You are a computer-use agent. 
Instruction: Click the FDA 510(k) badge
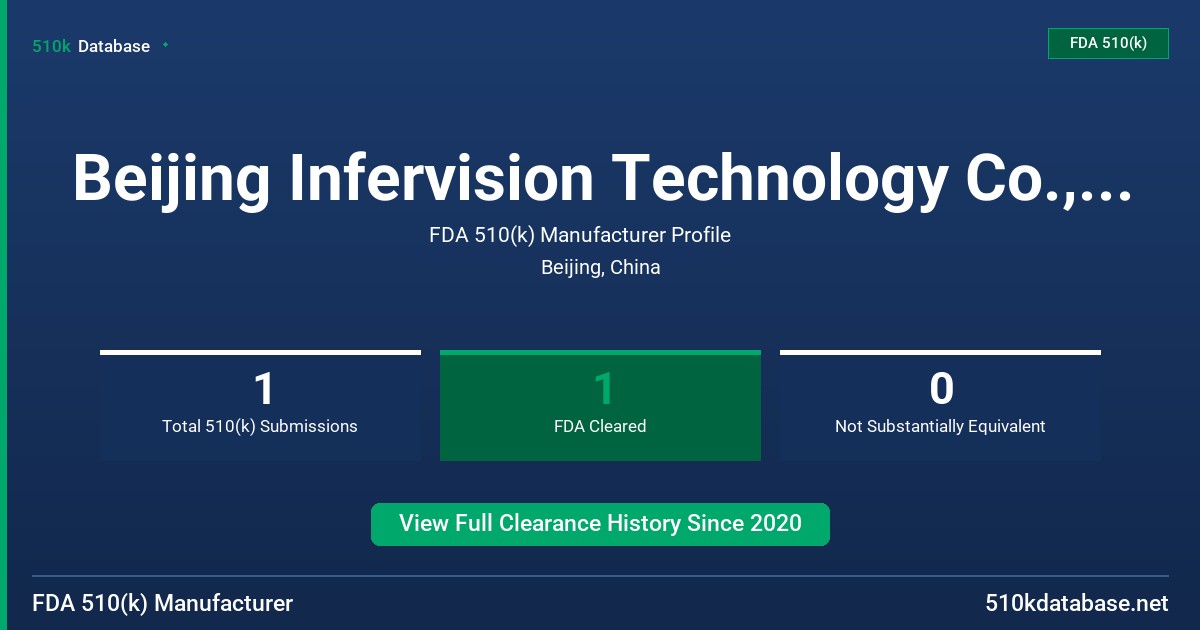click(1108, 43)
